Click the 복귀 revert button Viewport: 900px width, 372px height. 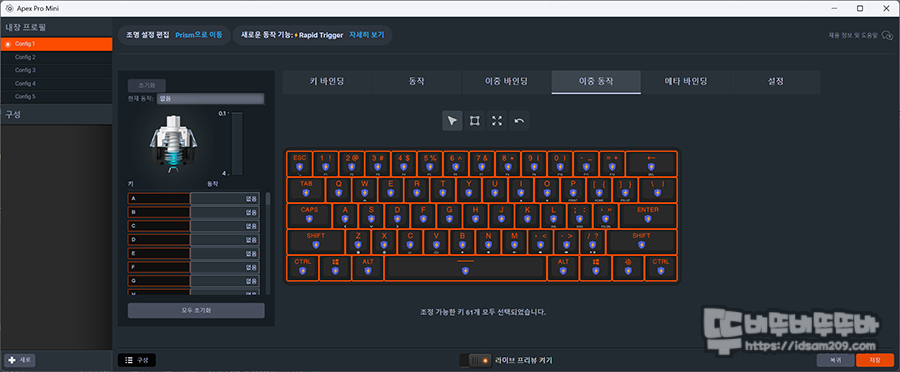coord(836,360)
